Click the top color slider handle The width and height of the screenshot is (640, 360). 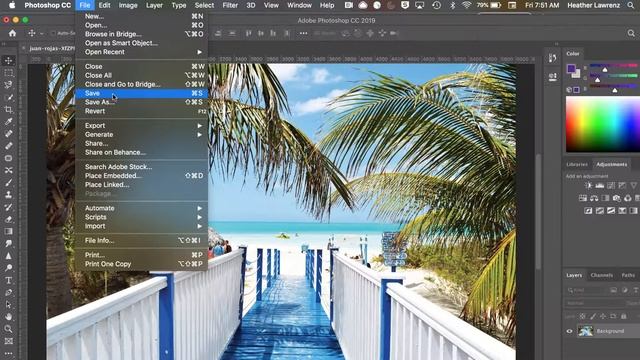605,70
